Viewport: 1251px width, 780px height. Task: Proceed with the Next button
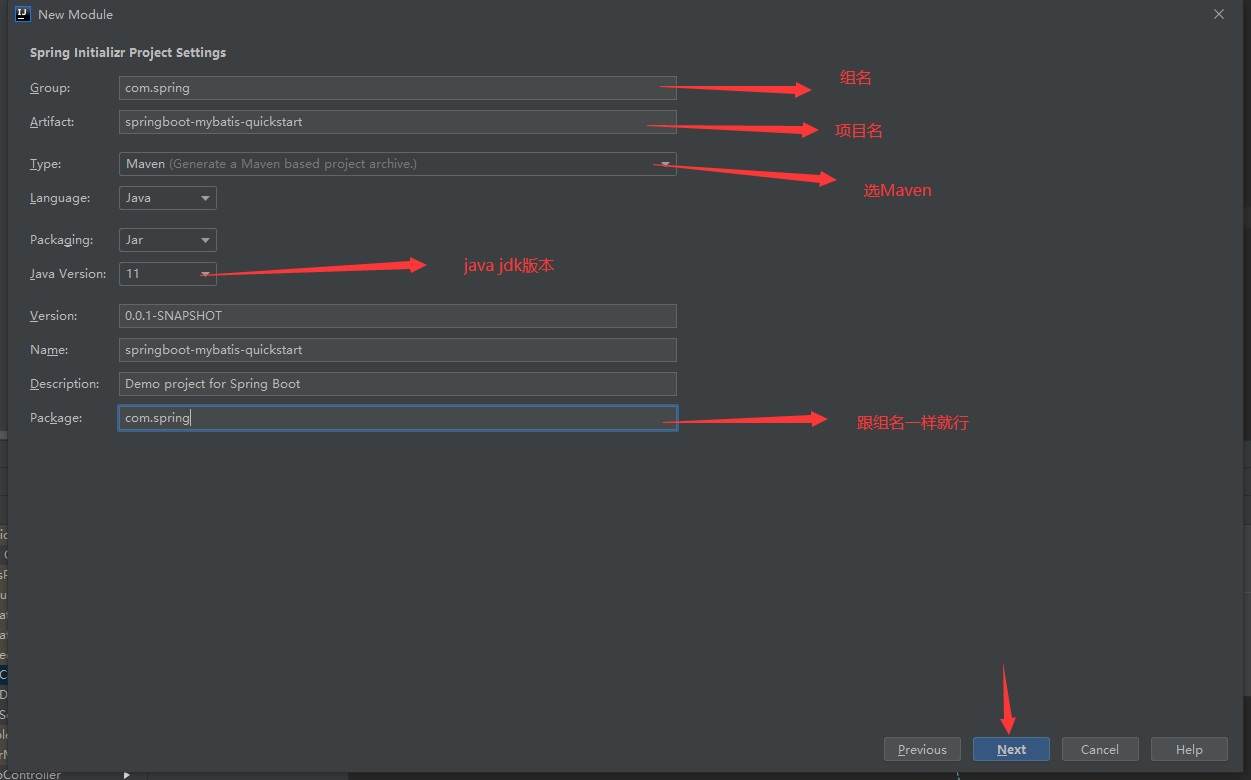1011,750
